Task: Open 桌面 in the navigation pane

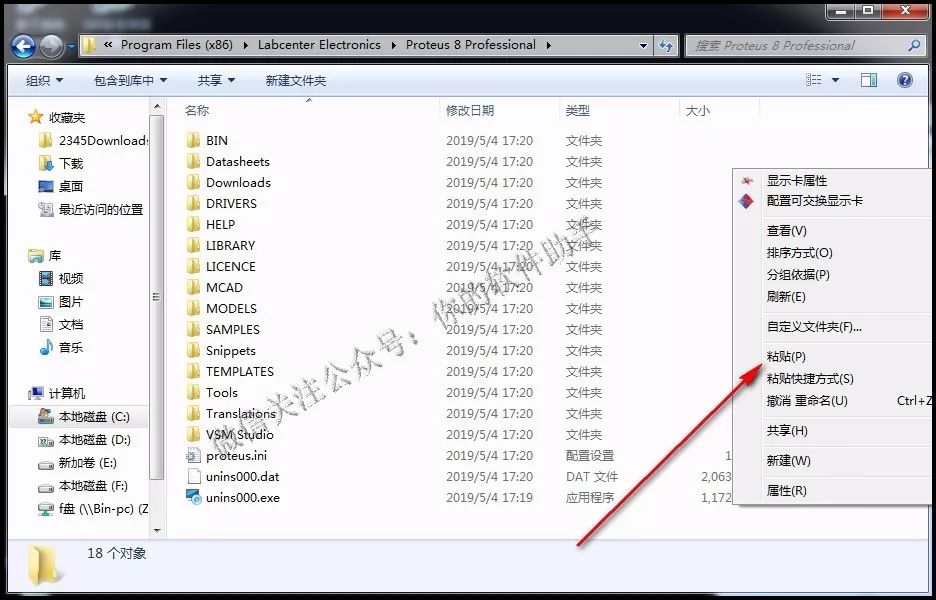Action: coord(60,186)
